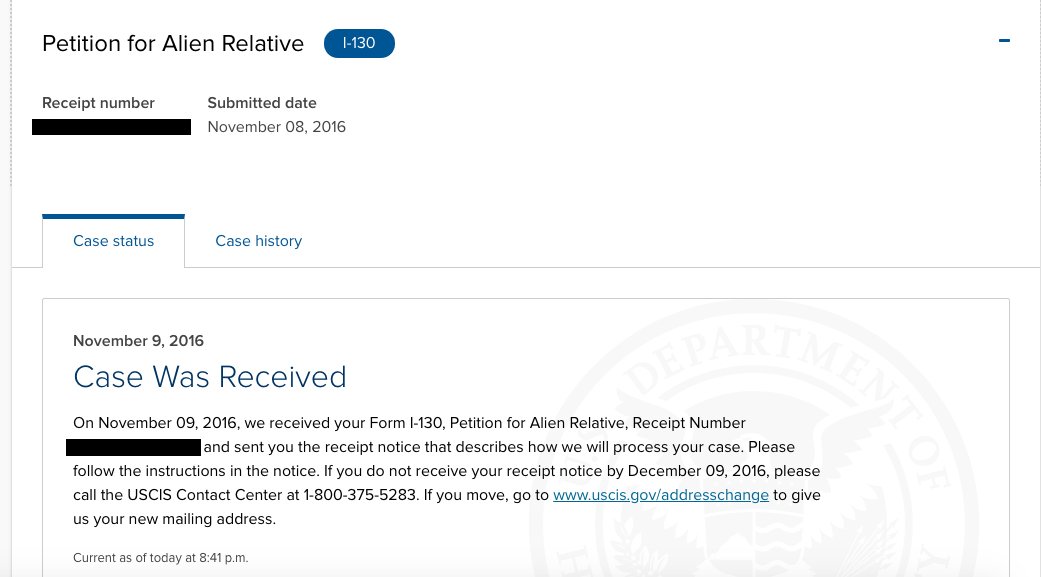
Task: Click the Submitted date label
Action: [x=262, y=103]
